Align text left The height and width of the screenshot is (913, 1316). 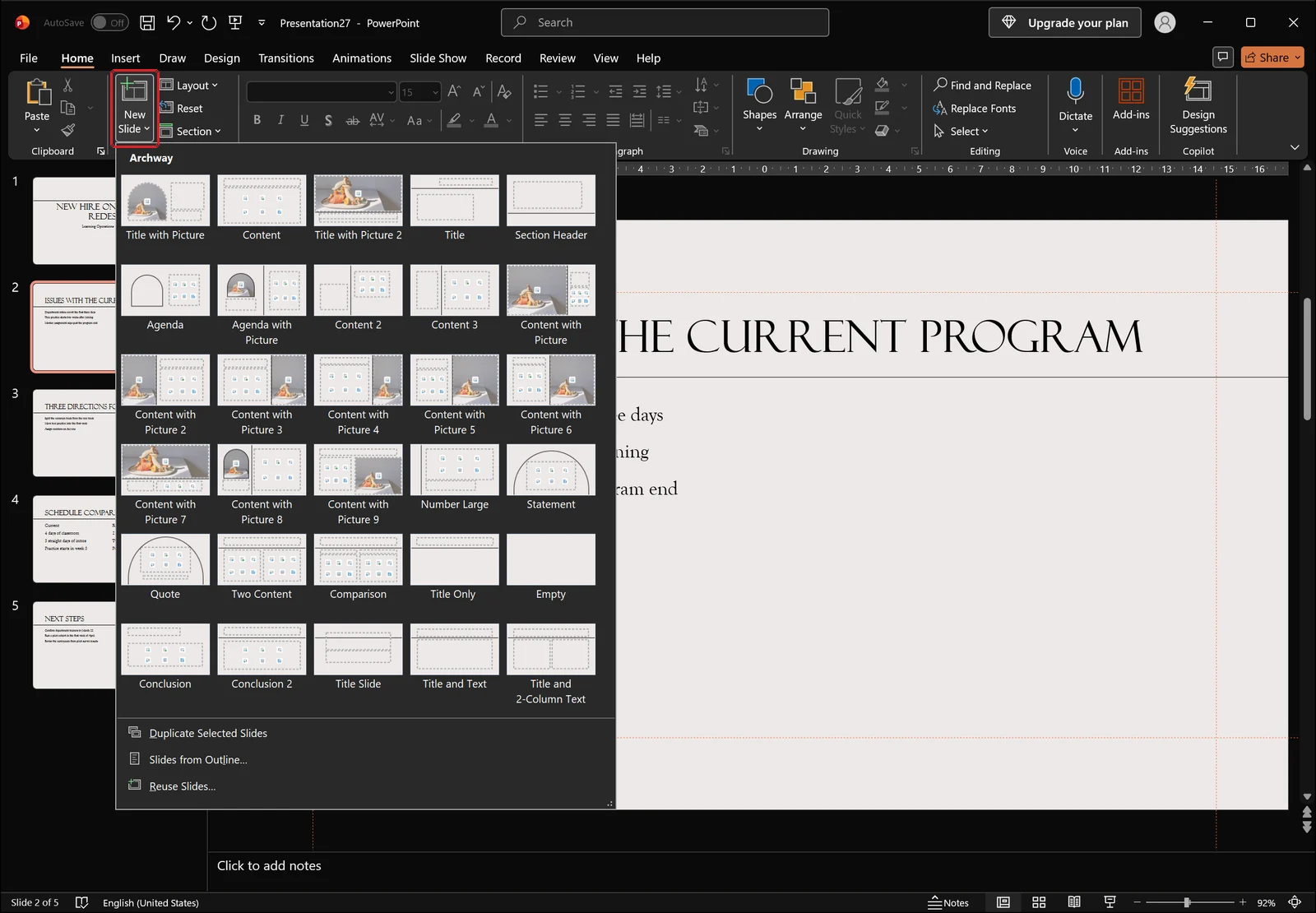(540, 120)
